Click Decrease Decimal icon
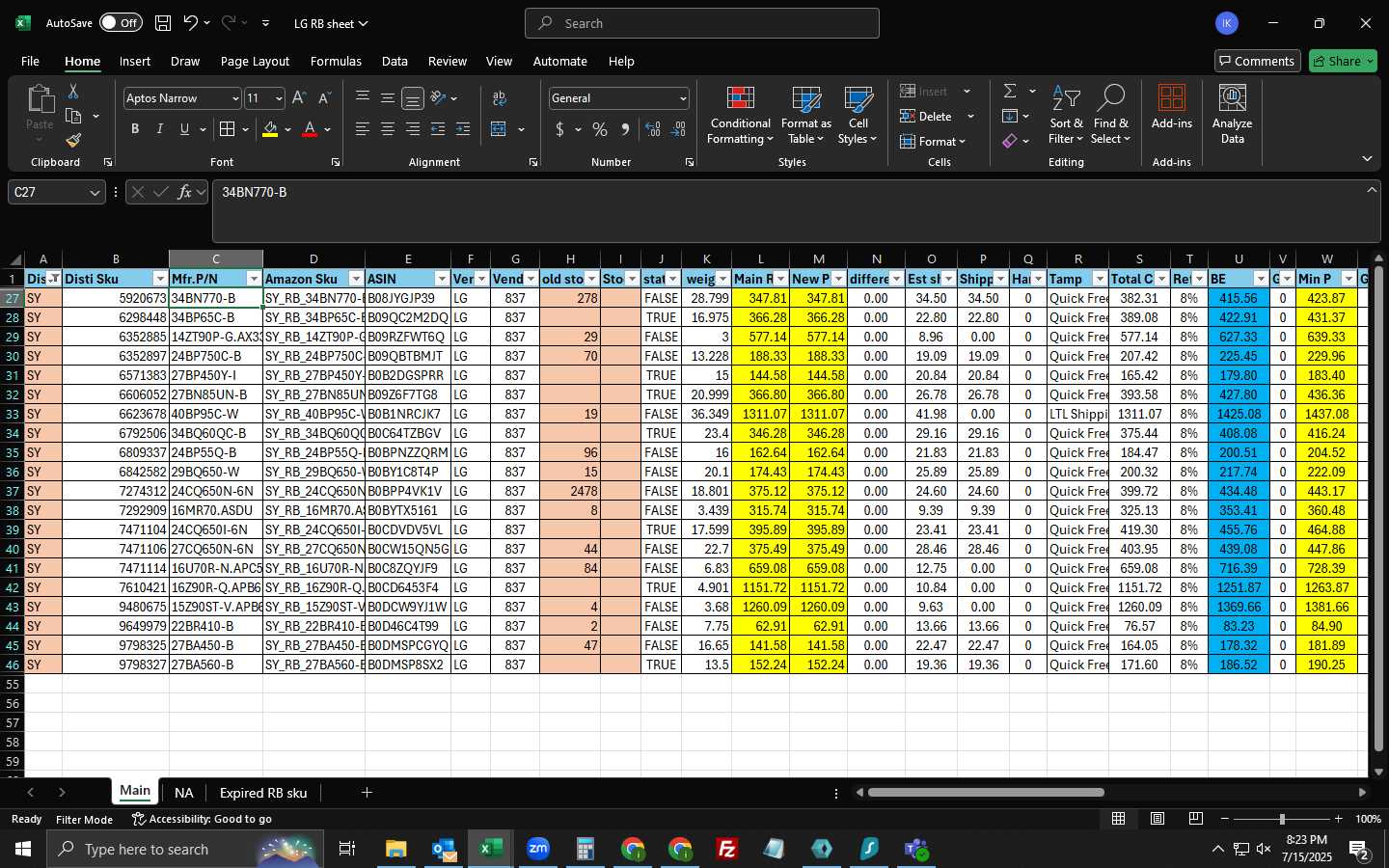The width and height of the screenshot is (1389, 868). [x=678, y=129]
